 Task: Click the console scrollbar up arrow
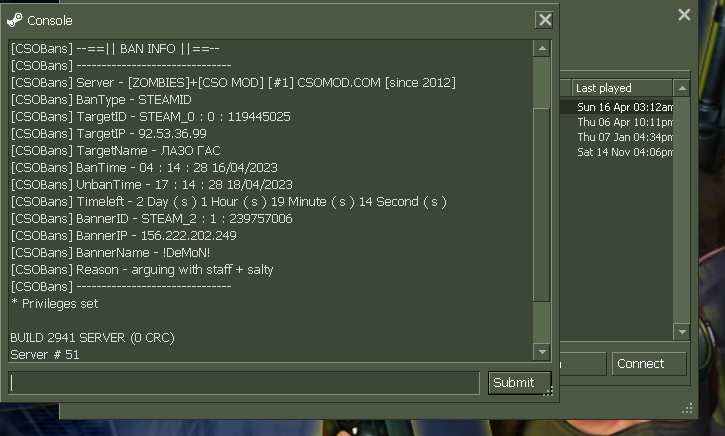pyautogui.click(x=542, y=48)
